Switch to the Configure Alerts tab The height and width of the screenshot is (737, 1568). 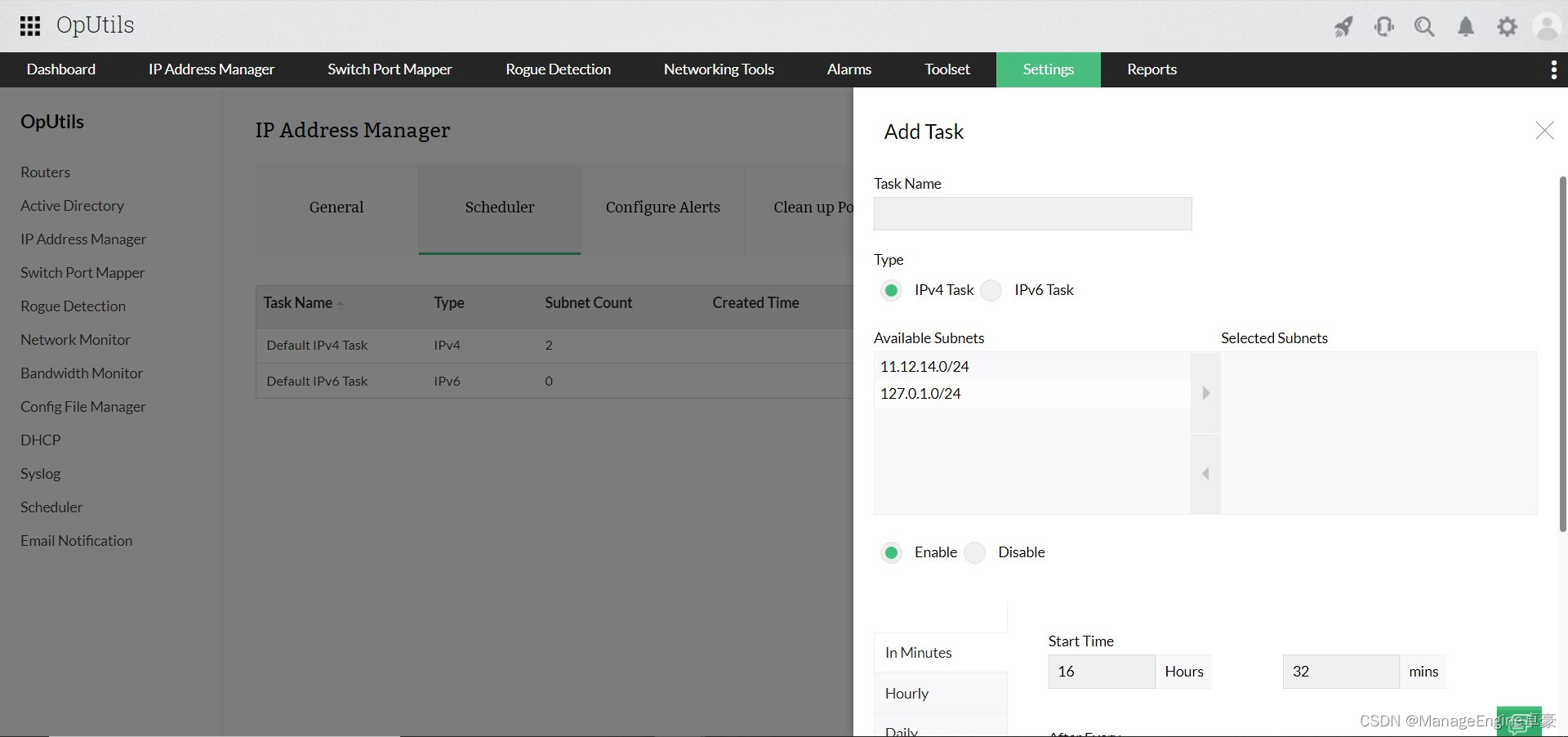click(663, 208)
